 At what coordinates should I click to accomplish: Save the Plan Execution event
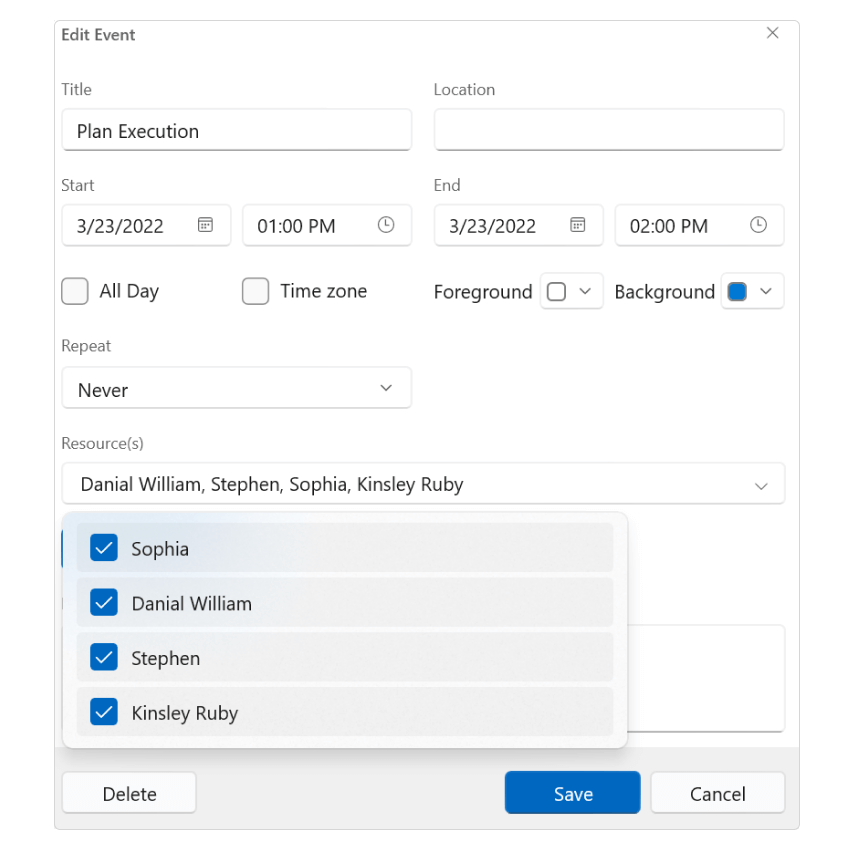coord(572,792)
